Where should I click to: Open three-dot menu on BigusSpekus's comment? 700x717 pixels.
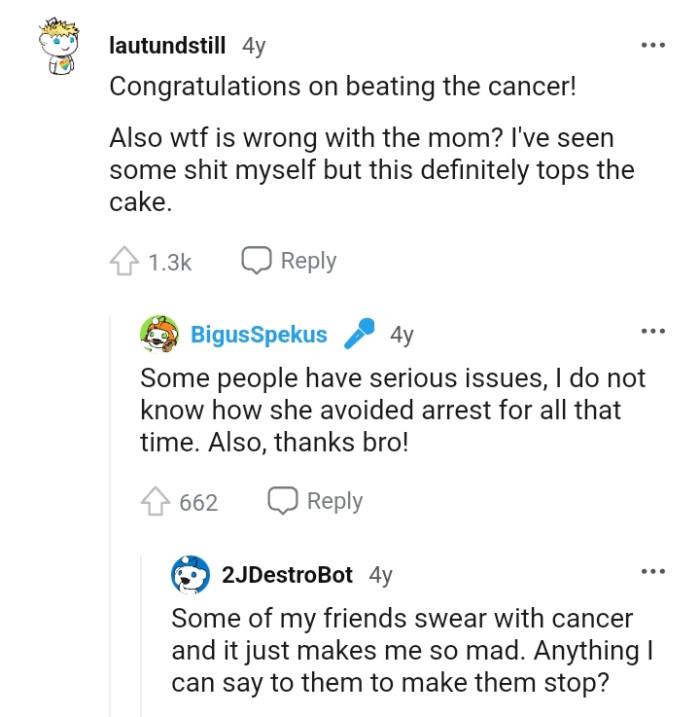coord(653,331)
